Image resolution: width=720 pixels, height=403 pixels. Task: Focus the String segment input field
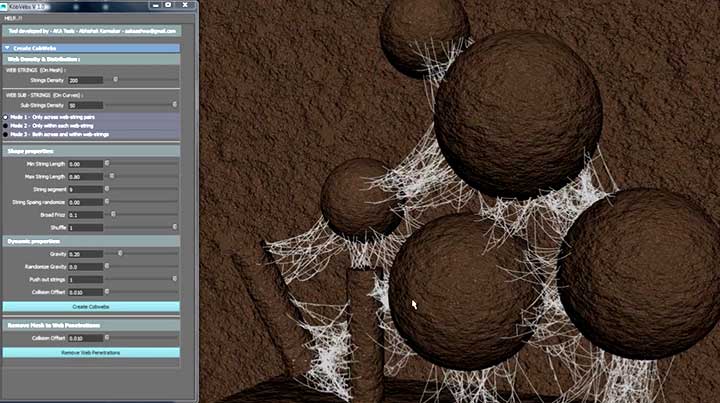pyautogui.click(x=85, y=189)
